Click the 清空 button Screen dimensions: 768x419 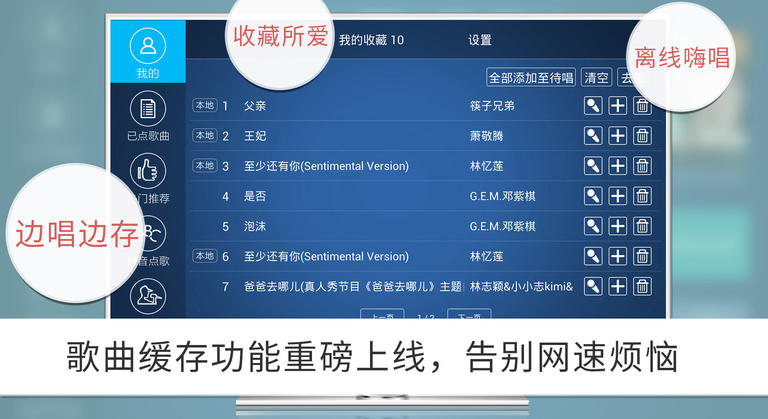596,77
